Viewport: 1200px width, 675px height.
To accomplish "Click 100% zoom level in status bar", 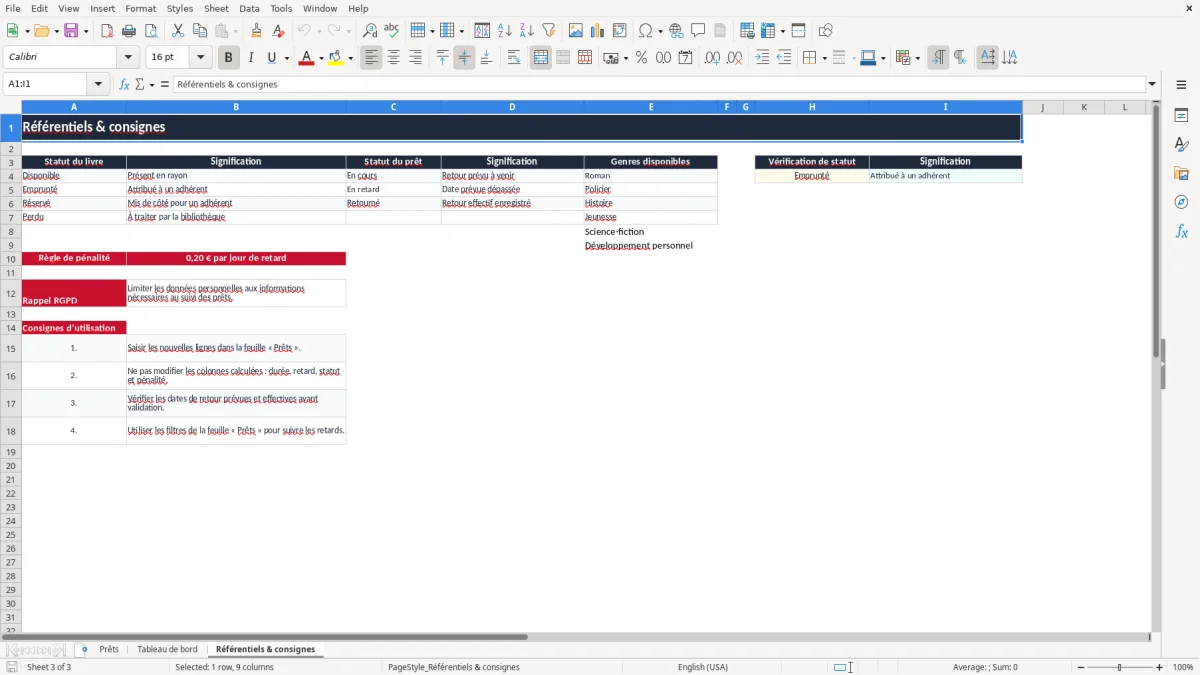I will point(1183,667).
